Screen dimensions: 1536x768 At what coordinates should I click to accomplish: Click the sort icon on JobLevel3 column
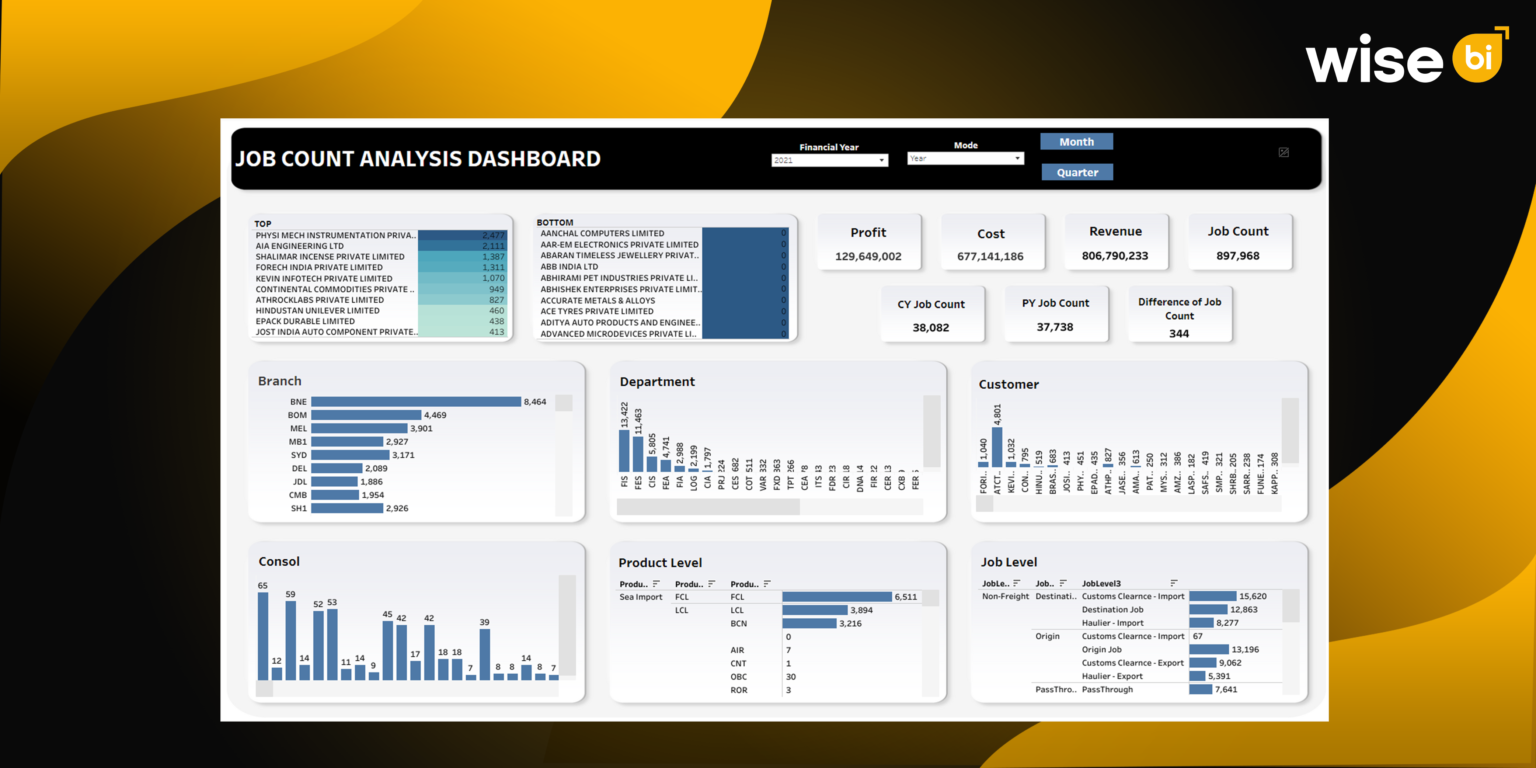[1173, 582]
